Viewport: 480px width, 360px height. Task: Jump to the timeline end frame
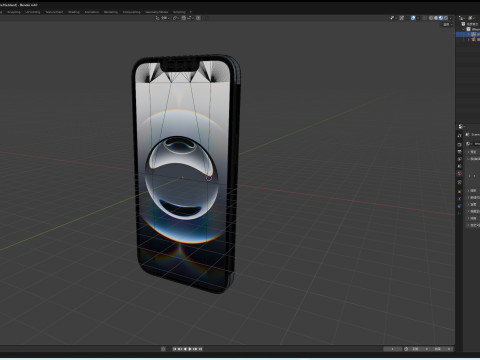(x=200, y=349)
